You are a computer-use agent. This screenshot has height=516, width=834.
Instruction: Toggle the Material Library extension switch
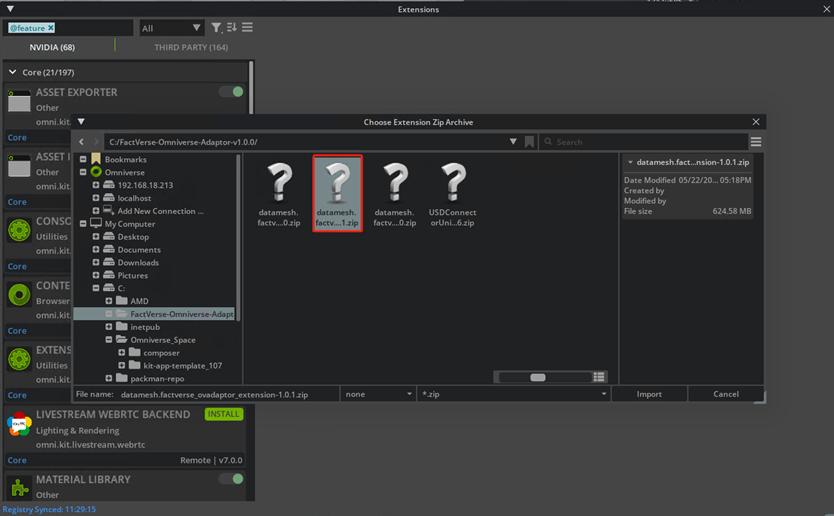coord(231,479)
